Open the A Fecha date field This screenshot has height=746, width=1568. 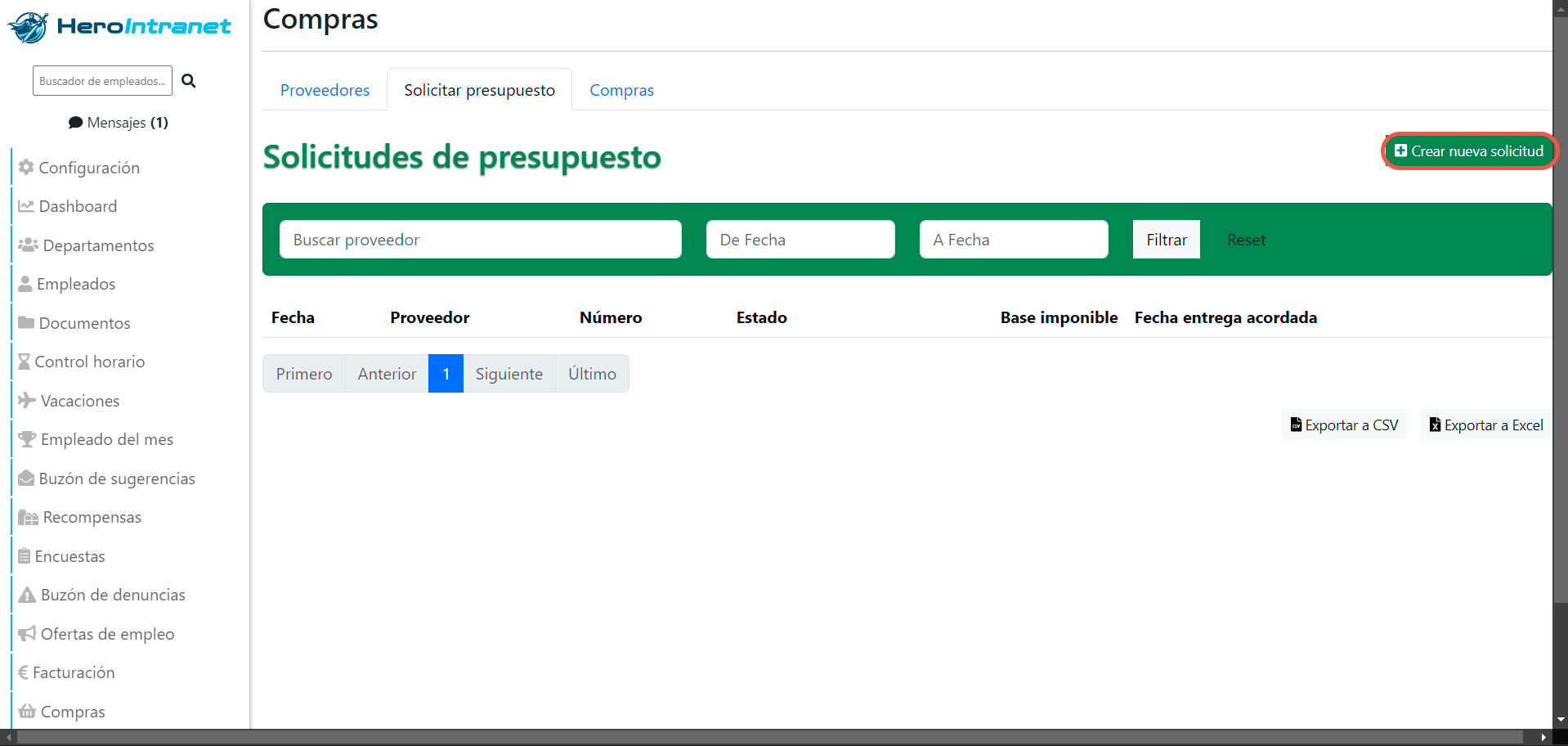[x=1014, y=240]
